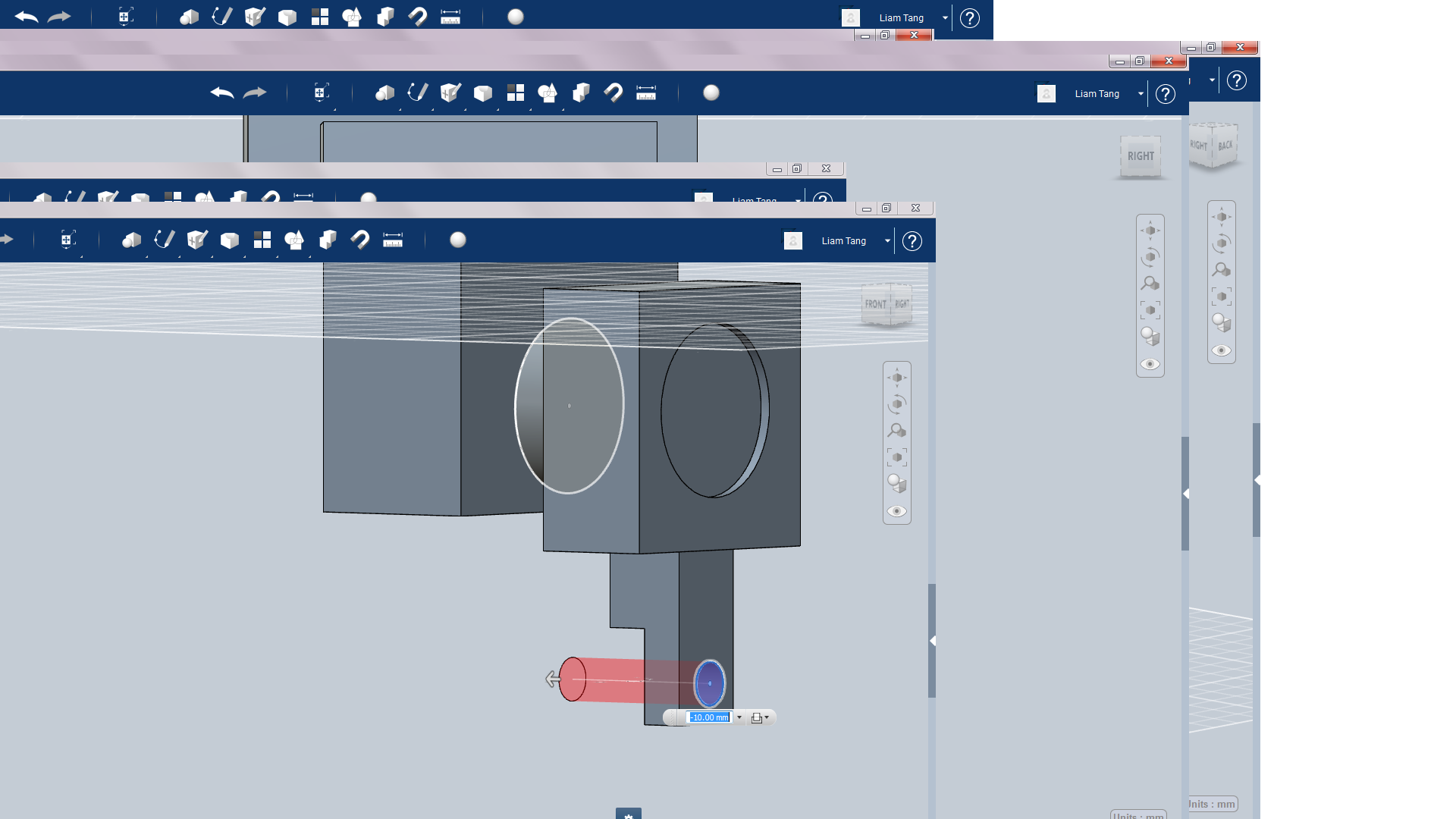Expand Liam Tang account dropdown in front window
This screenshot has width=1456, height=819.
point(887,241)
